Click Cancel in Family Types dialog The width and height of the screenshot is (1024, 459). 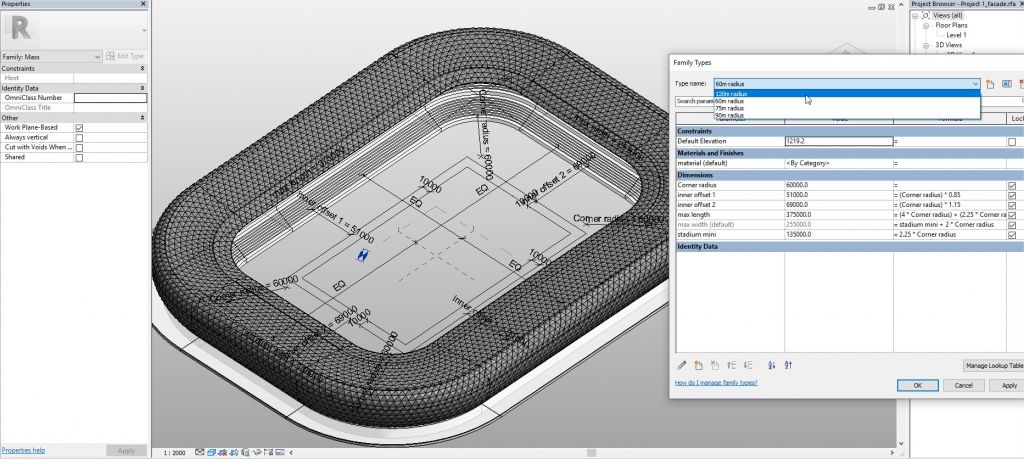(x=963, y=385)
